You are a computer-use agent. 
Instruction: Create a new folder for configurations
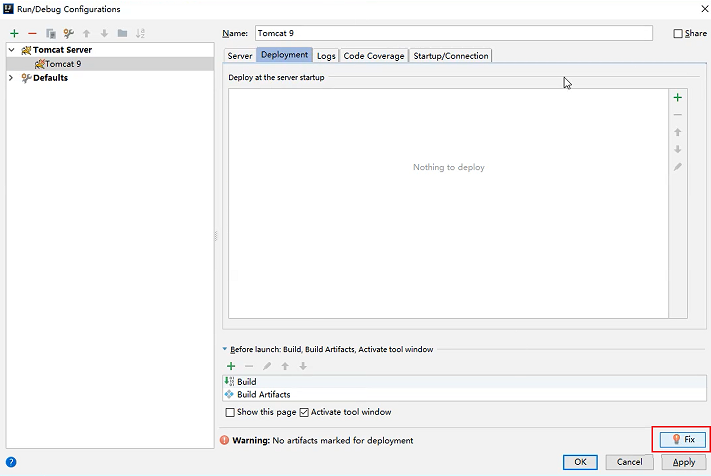coord(122,33)
